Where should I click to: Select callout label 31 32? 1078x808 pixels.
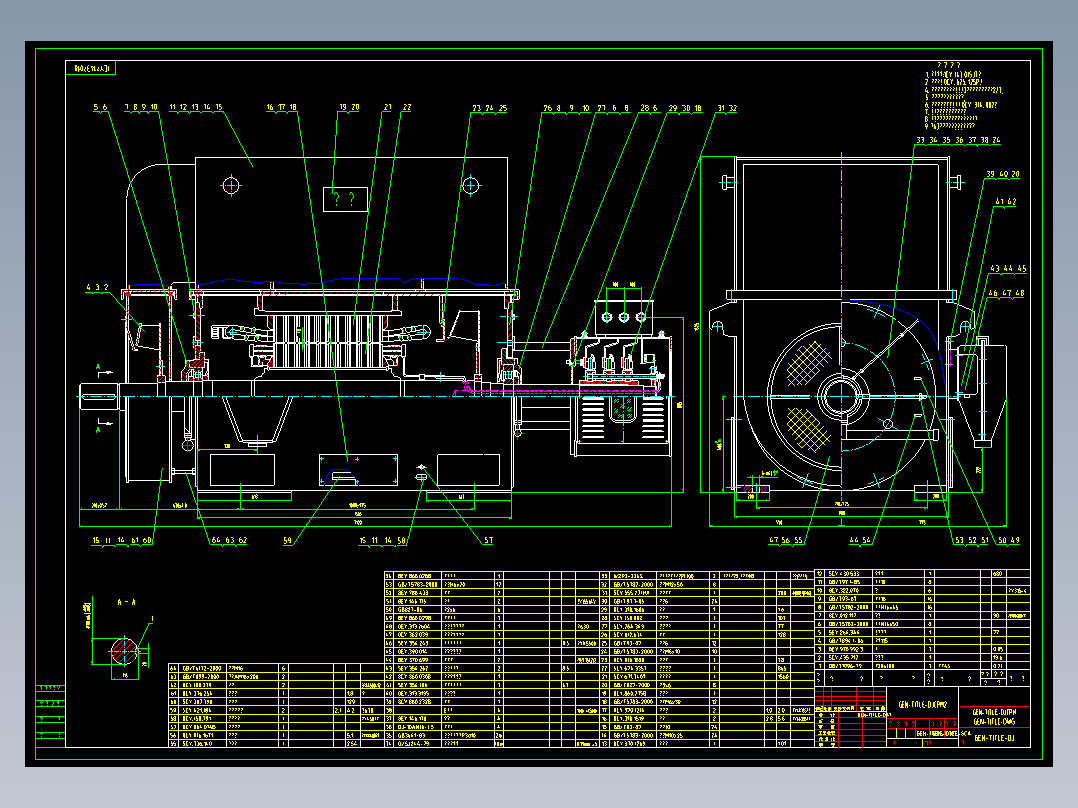(x=727, y=108)
